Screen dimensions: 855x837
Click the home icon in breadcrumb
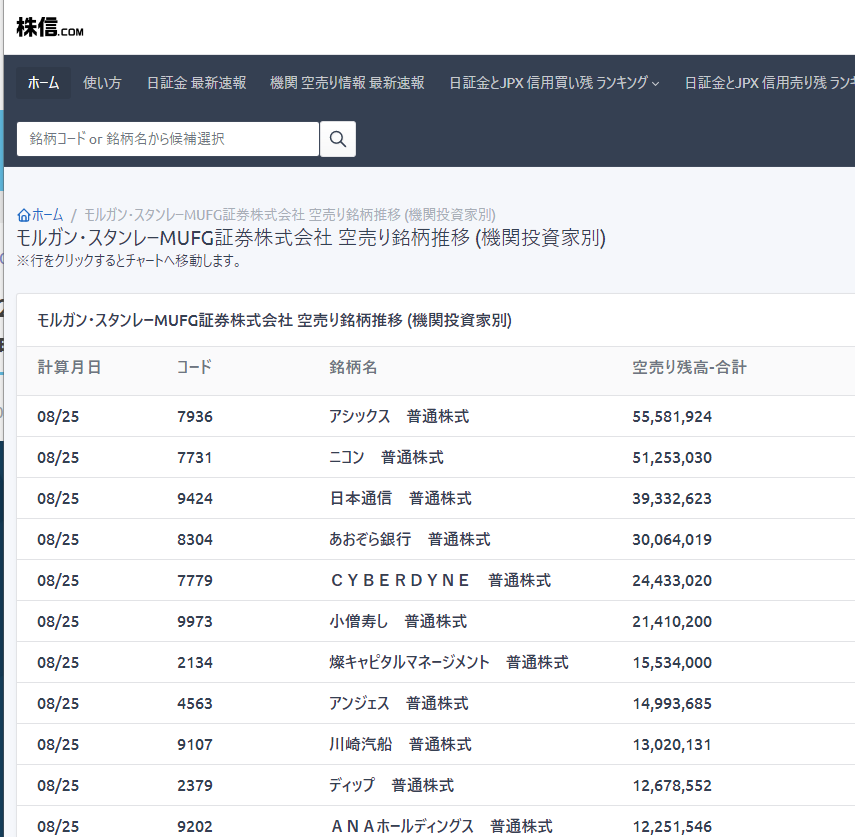[24, 215]
